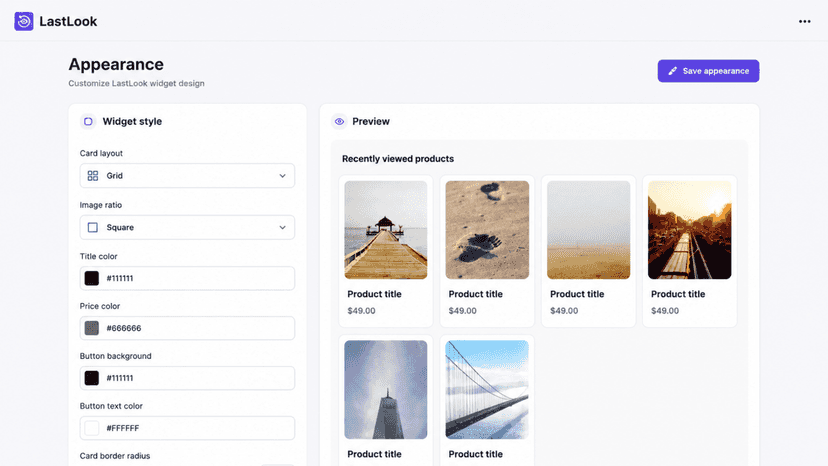The height and width of the screenshot is (466, 828).
Task: Open the Card layout Grid dropdown
Action: (x=187, y=175)
